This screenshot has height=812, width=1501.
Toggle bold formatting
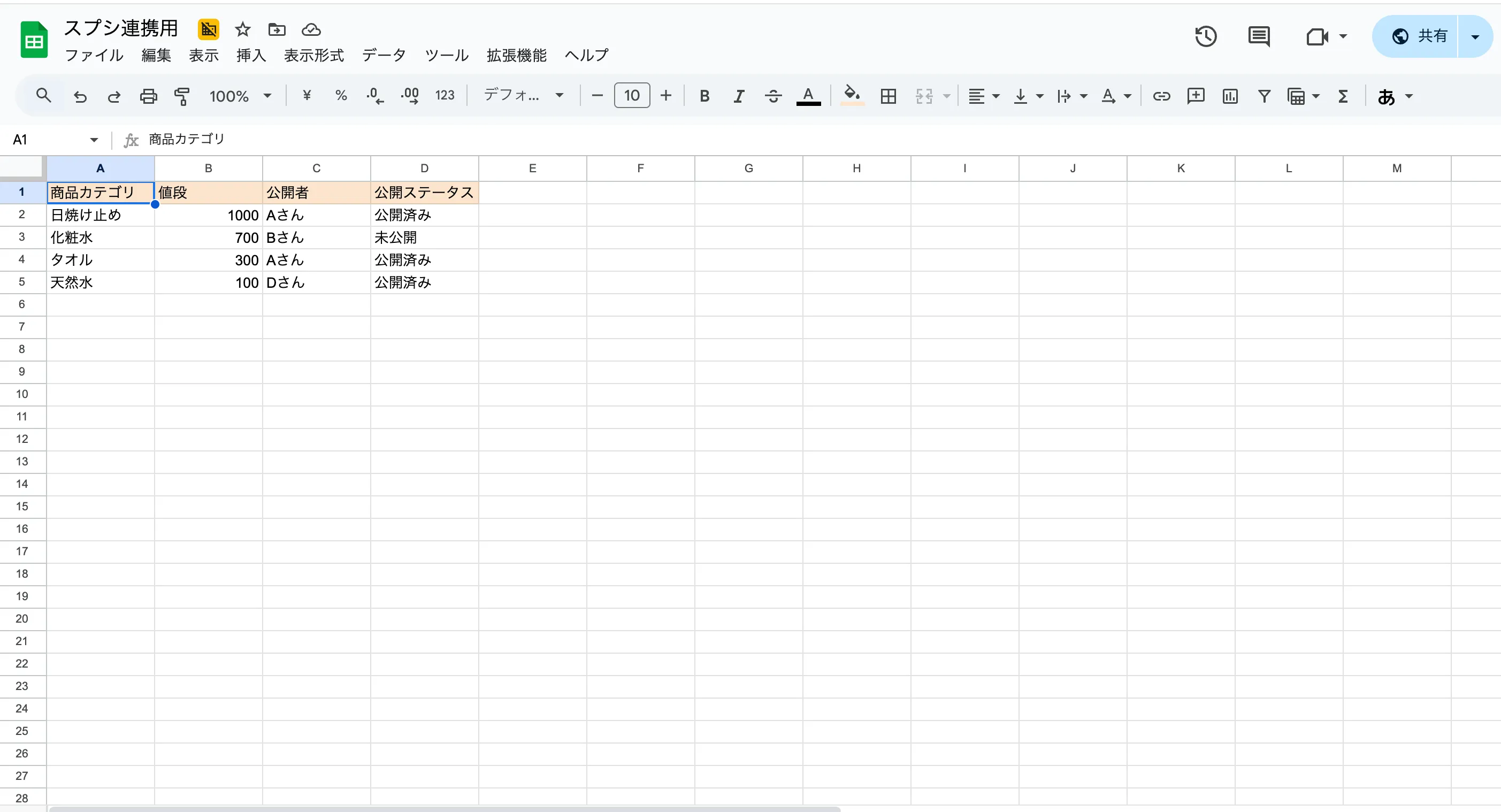tap(704, 96)
